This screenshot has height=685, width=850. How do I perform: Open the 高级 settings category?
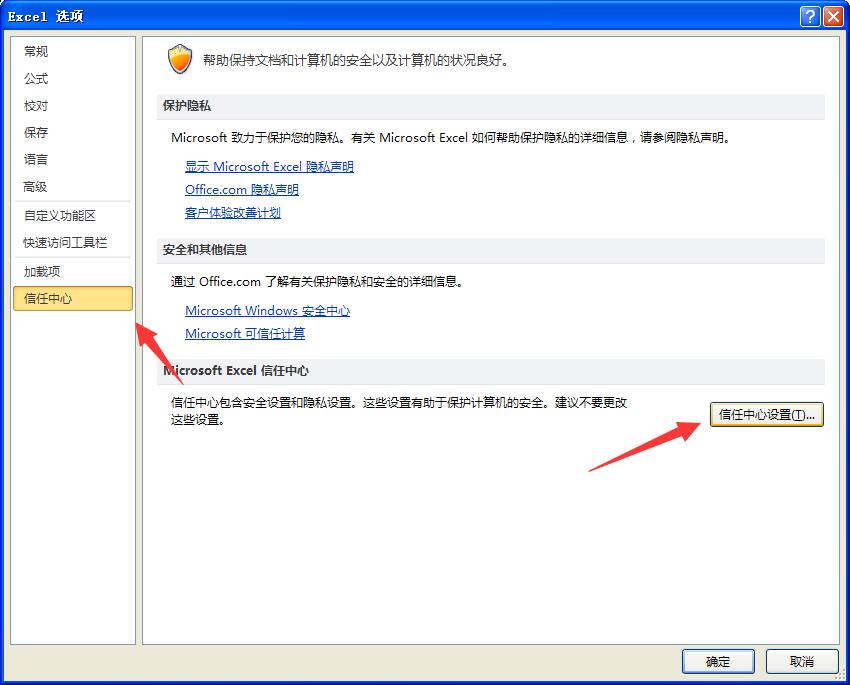coord(36,187)
